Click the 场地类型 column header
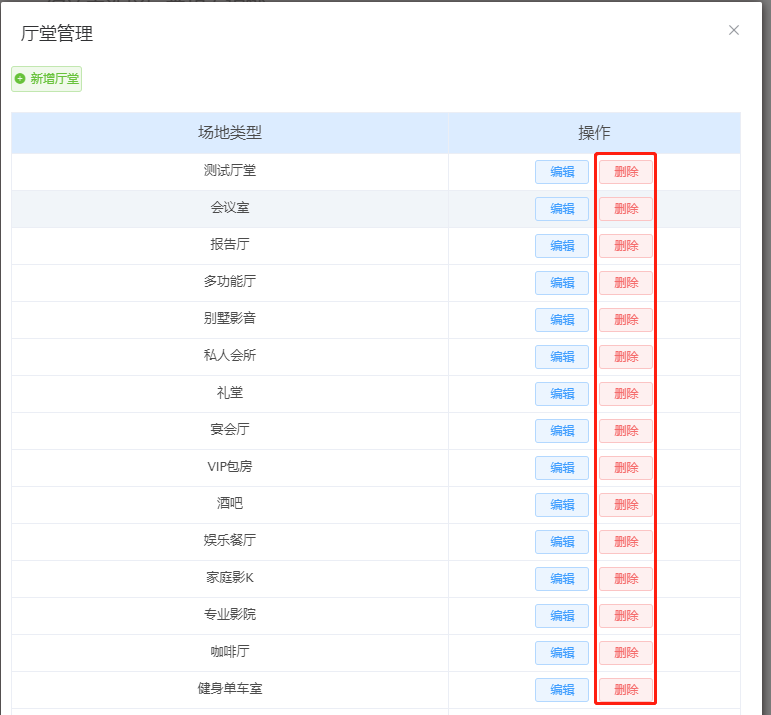771x715 pixels. (230, 133)
